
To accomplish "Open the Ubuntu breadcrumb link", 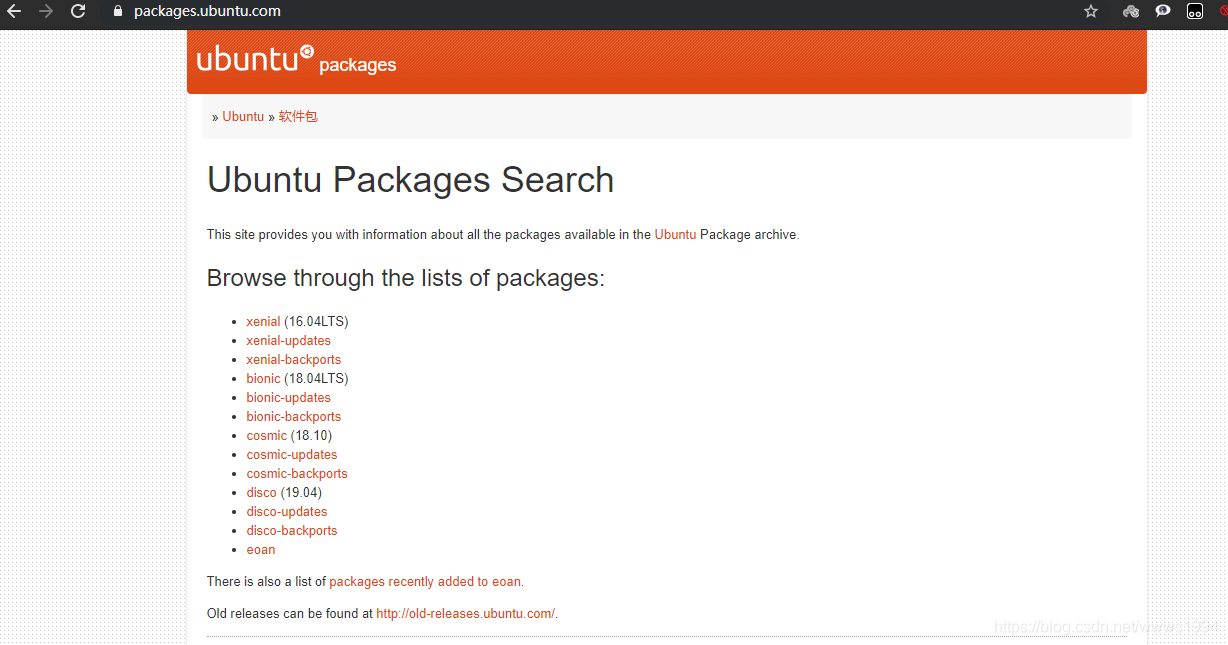I will [243, 117].
